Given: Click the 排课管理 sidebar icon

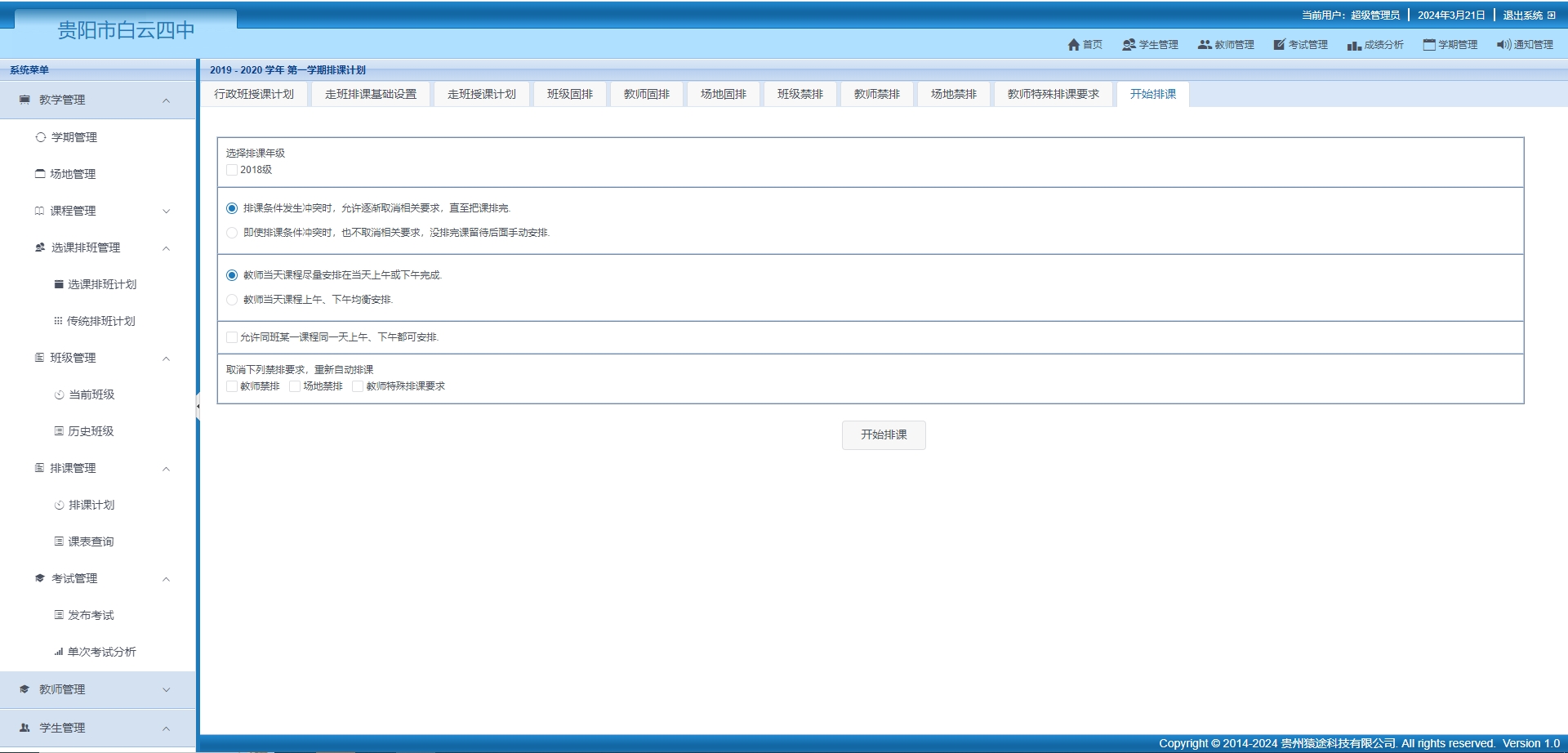Looking at the screenshot, I should tap(39, 468).
